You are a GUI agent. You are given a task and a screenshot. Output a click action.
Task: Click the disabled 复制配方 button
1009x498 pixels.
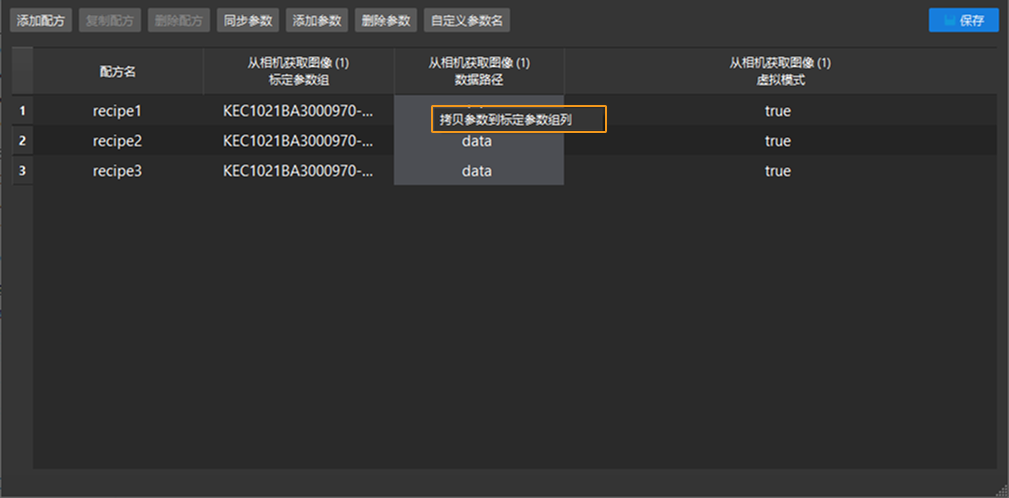pyautogui.click(x=110, y=21)
